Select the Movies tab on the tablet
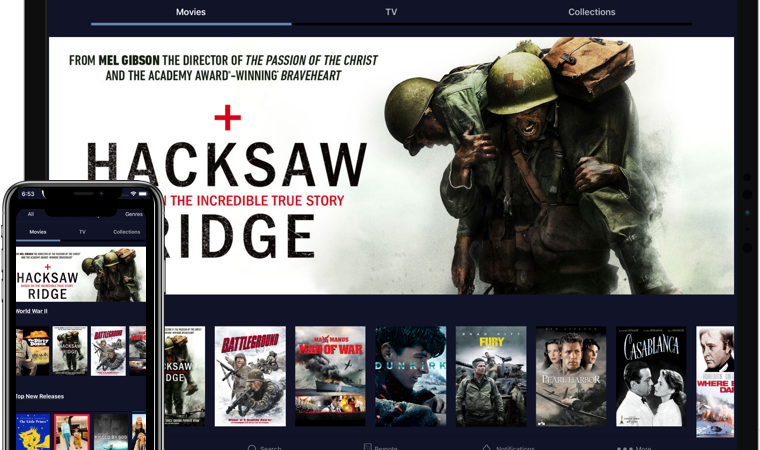 pos(190,12)
